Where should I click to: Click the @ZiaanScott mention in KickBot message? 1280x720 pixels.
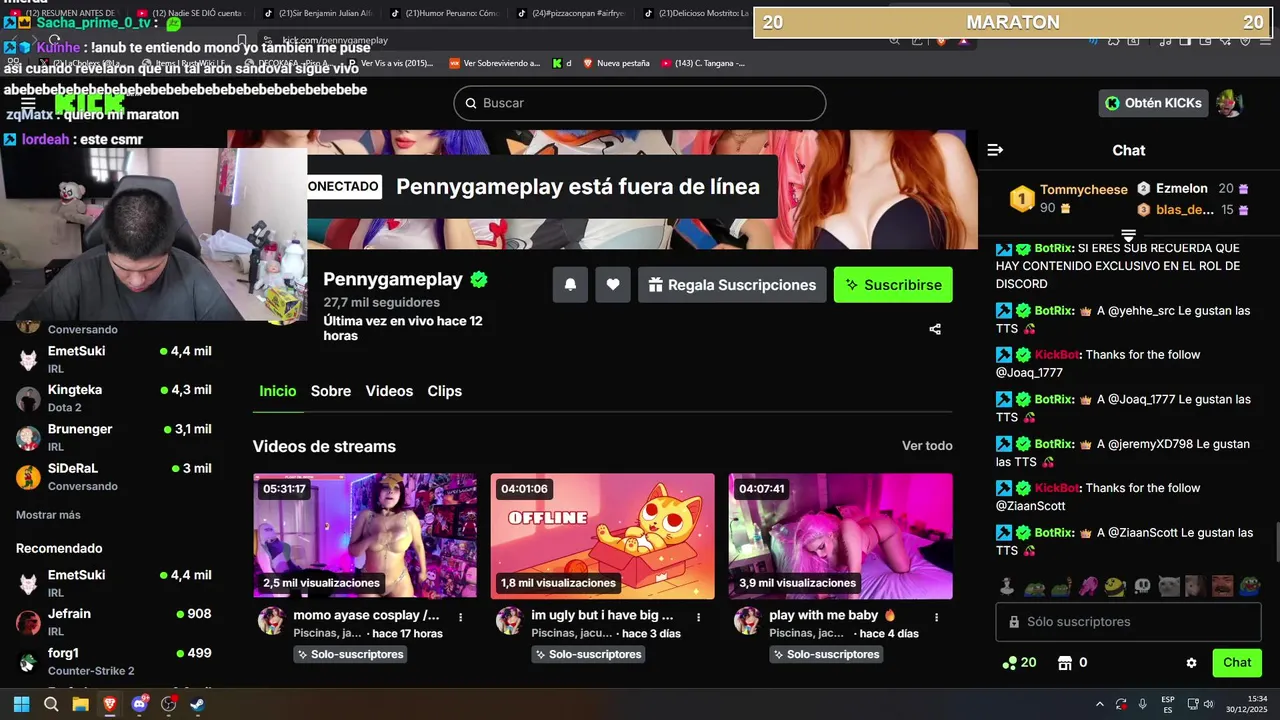tap(1030, 506)
